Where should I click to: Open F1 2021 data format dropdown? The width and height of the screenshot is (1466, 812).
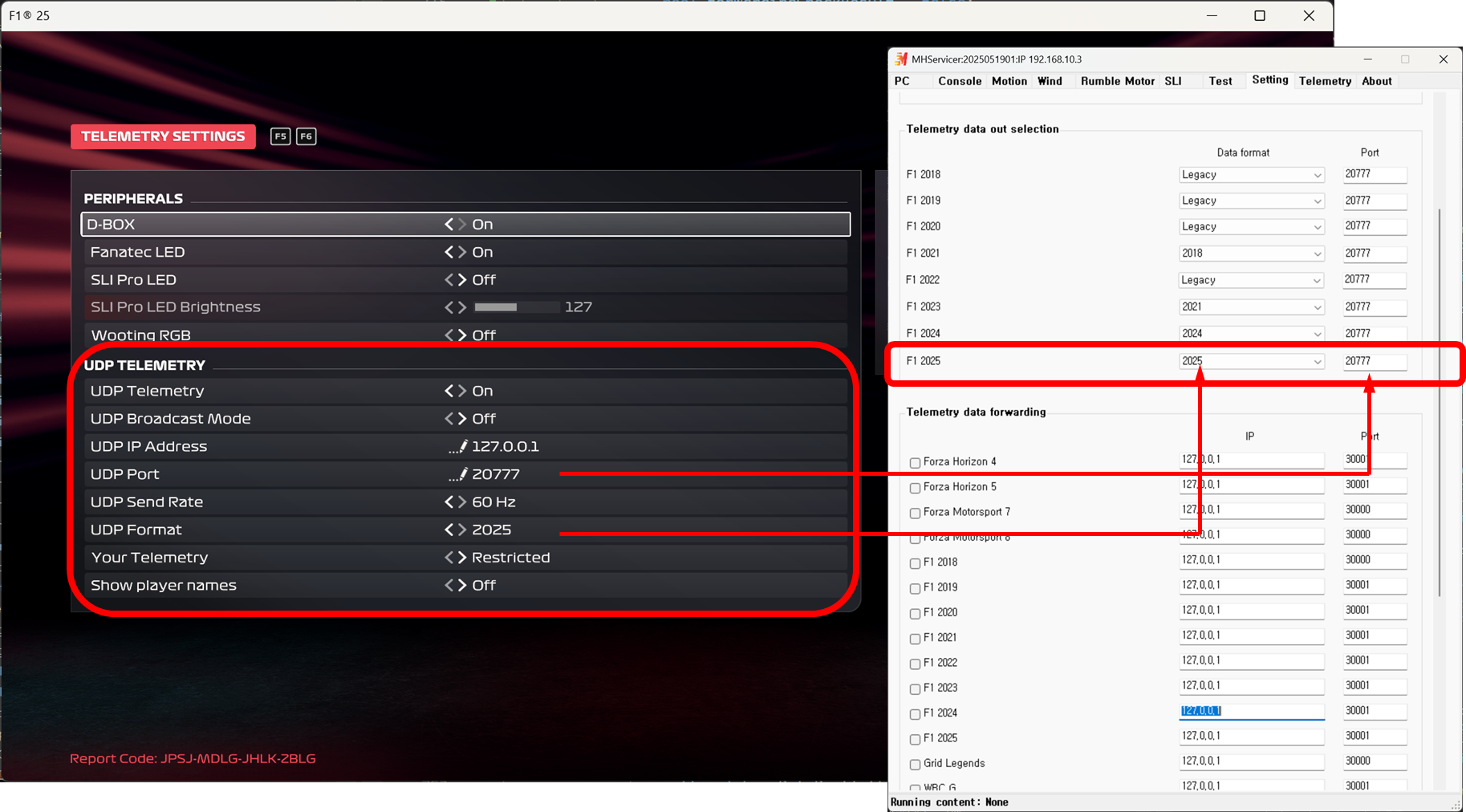pyautogui.click(x=1251, y=254)
